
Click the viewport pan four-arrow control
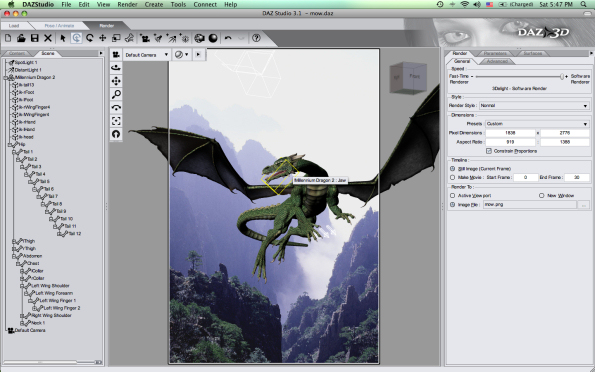point(116,81)
